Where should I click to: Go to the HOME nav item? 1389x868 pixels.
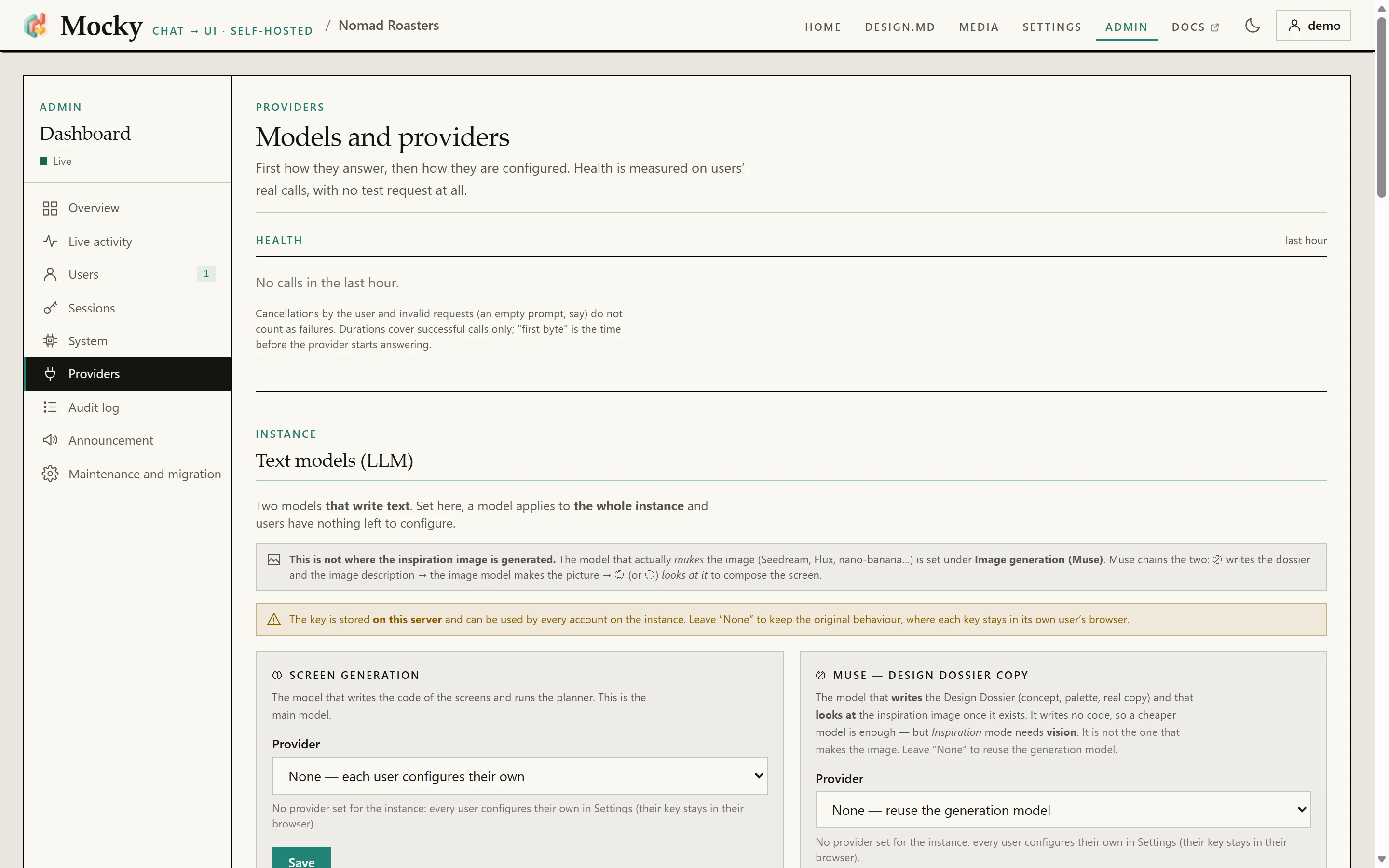click(x=822, y=27)
